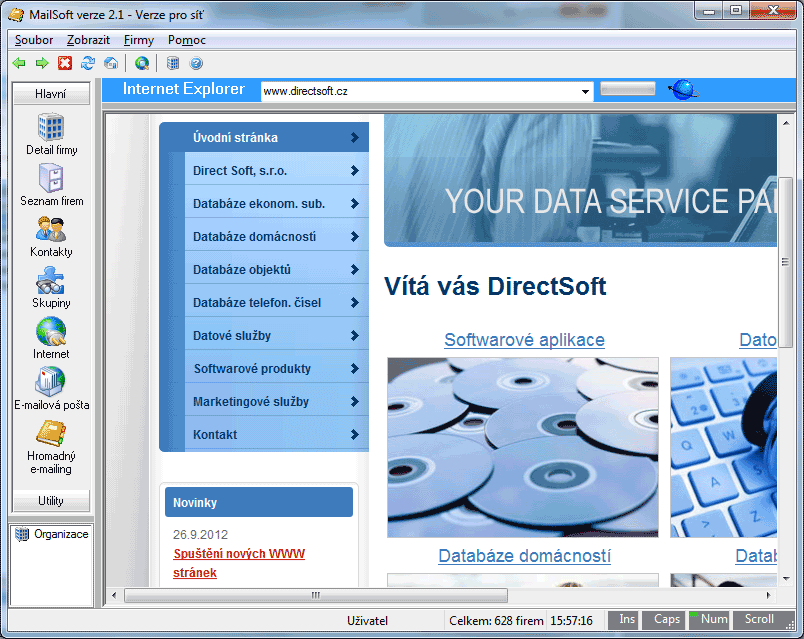804x639 pixels.
Task: Click the vertical scrollbar down arrow
Action: tap(786, 579)
